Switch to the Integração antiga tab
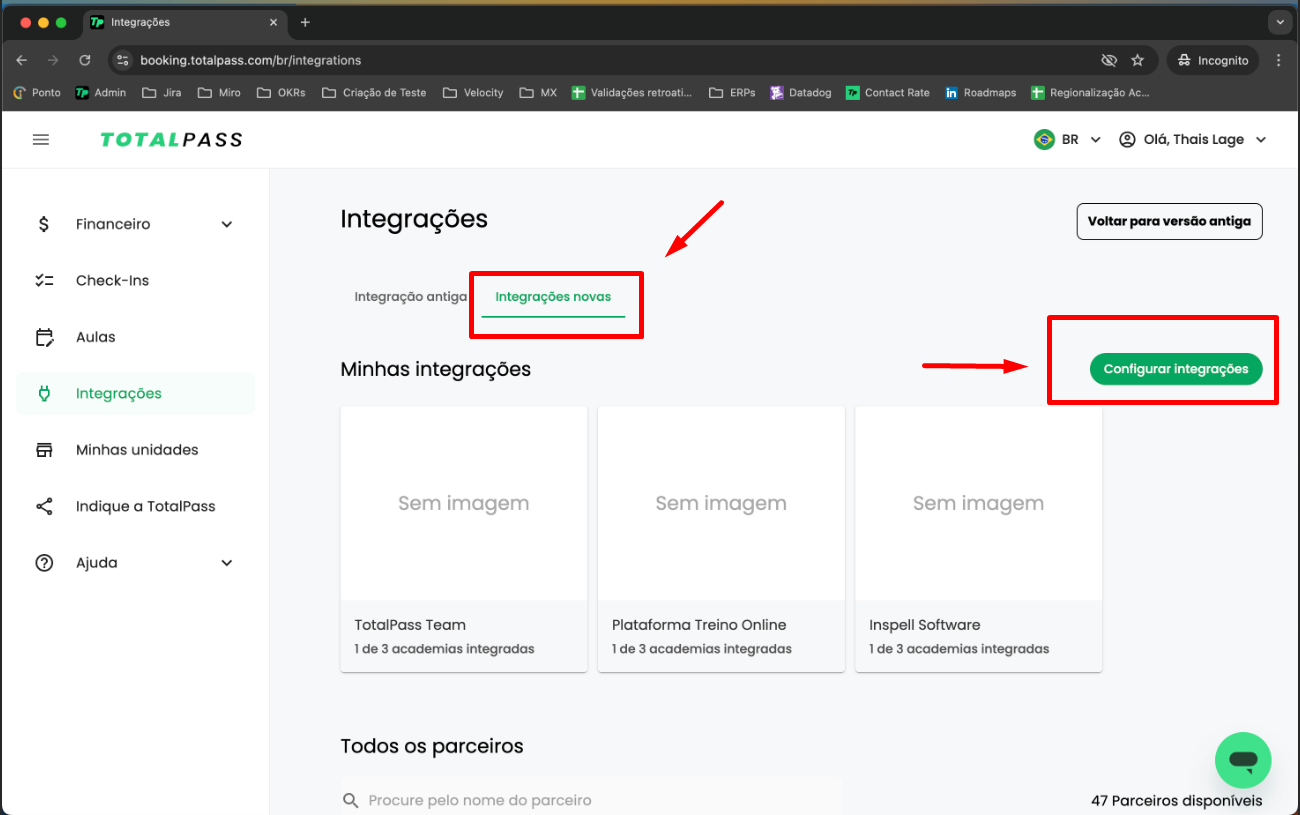This screenshot has height=815, width=1300. tap(410, 297)
